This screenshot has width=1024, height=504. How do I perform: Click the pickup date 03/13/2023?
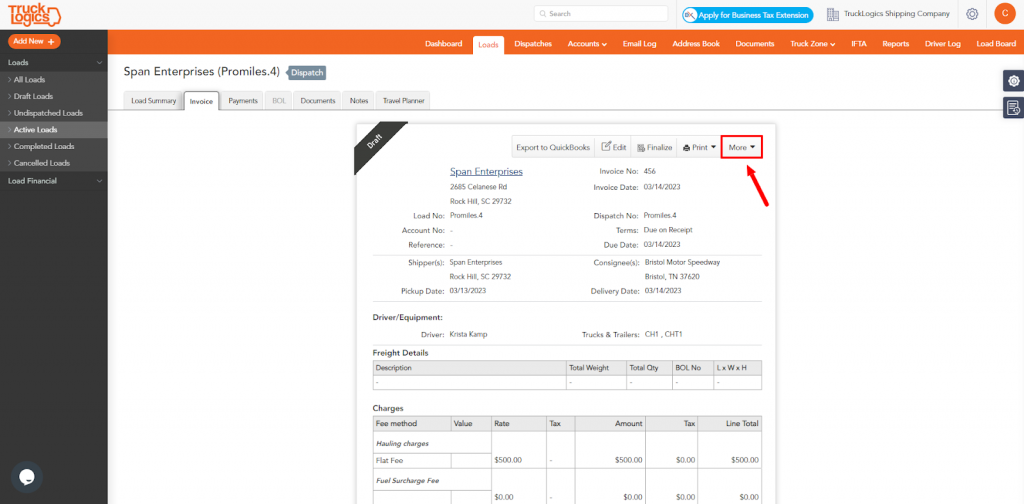[468, 291]
